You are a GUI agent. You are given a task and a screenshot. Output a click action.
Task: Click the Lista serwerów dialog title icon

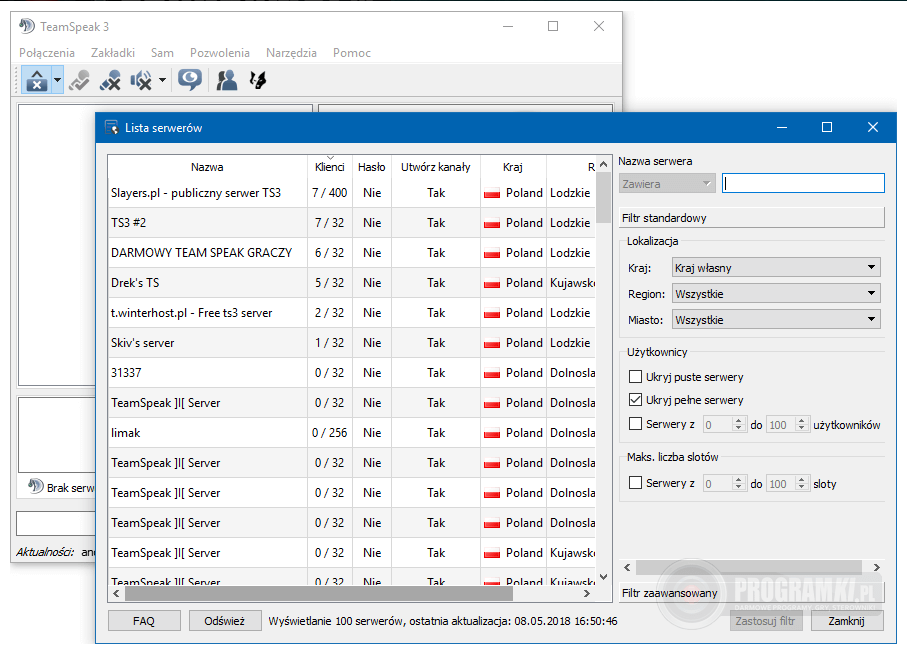[x=111, y=128]
